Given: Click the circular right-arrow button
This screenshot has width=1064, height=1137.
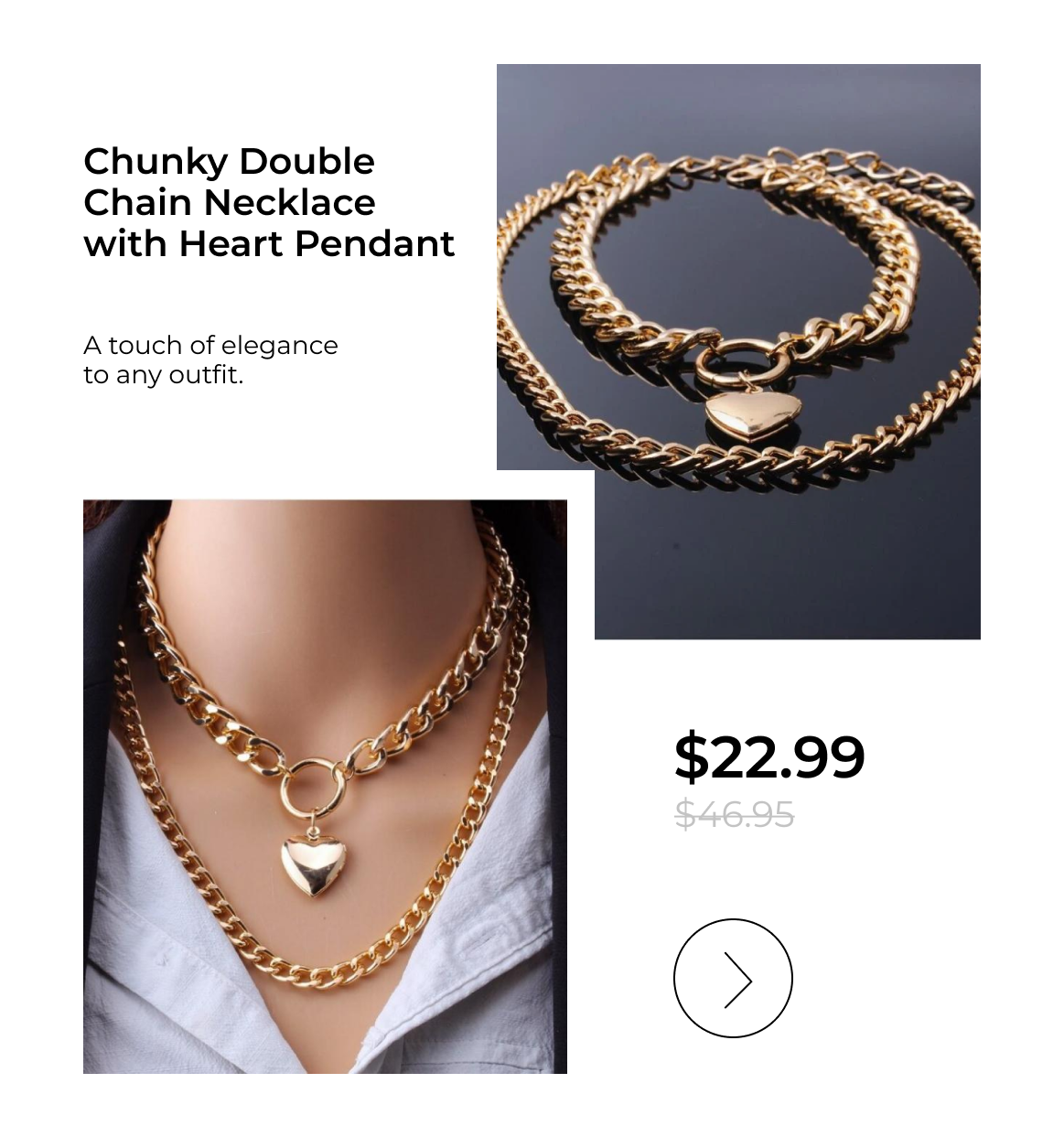Looking at the screenshot, I should click(733, 978).
